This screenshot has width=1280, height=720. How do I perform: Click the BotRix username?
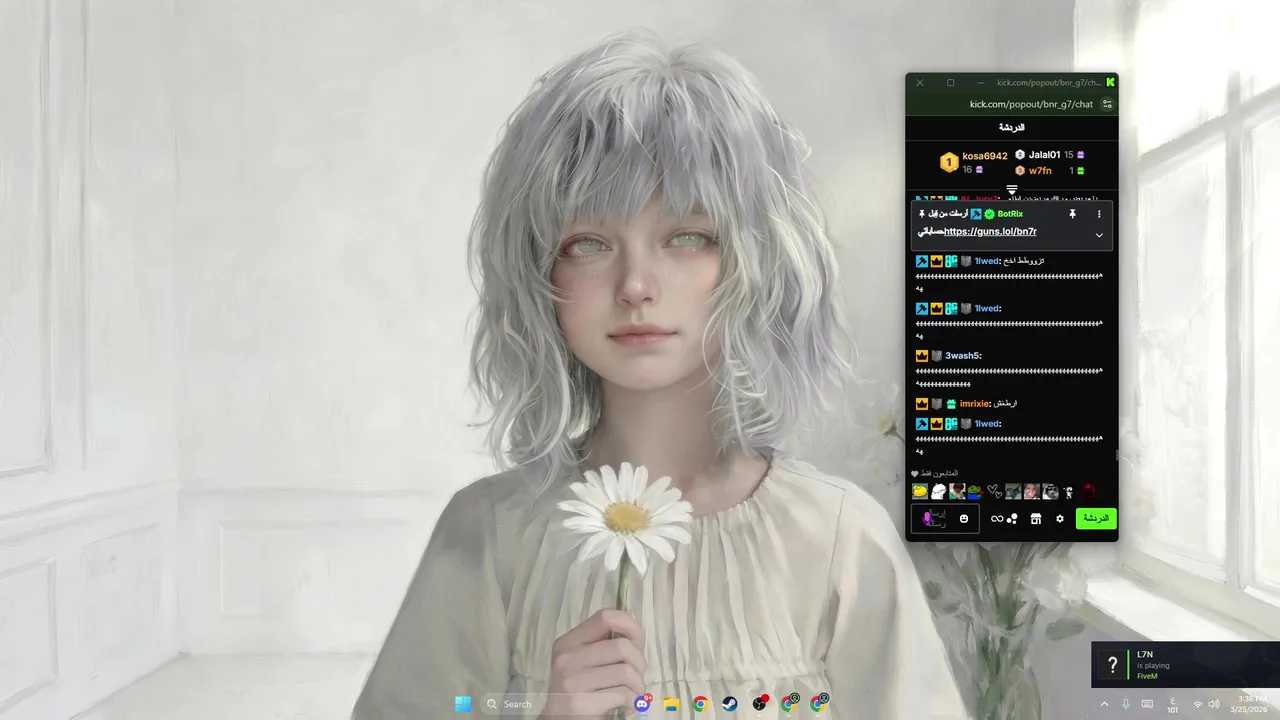coord(1010,214)
